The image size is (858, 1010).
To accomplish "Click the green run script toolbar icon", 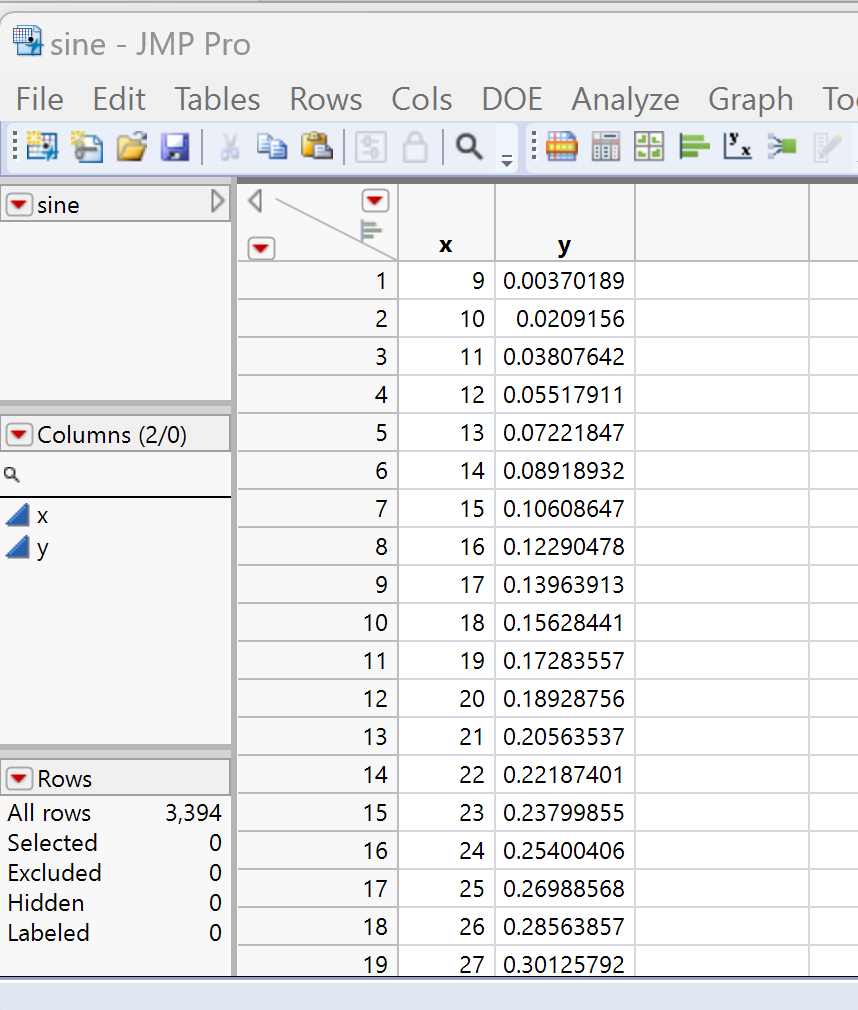I will click(782, 146).
